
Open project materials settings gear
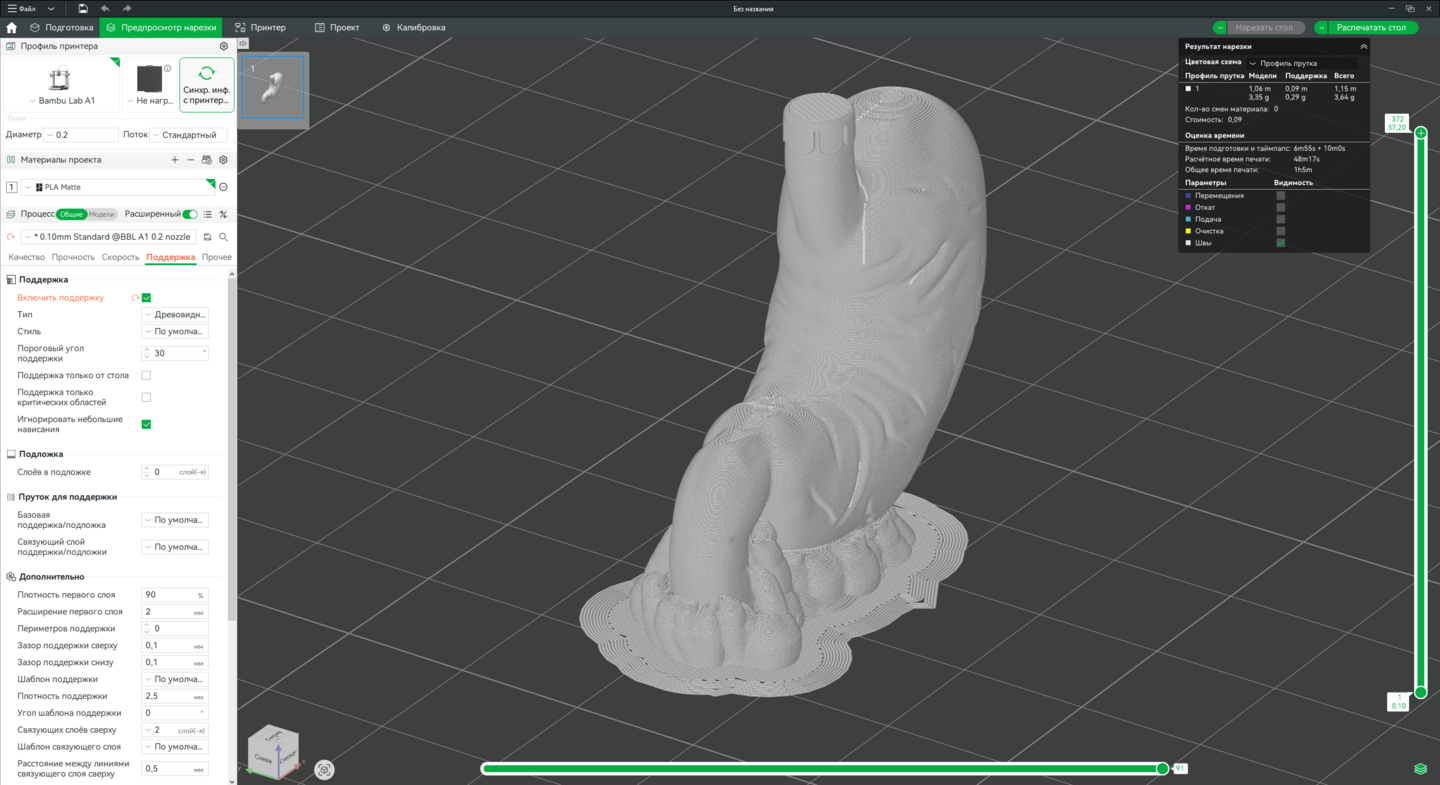pos(224,160)
